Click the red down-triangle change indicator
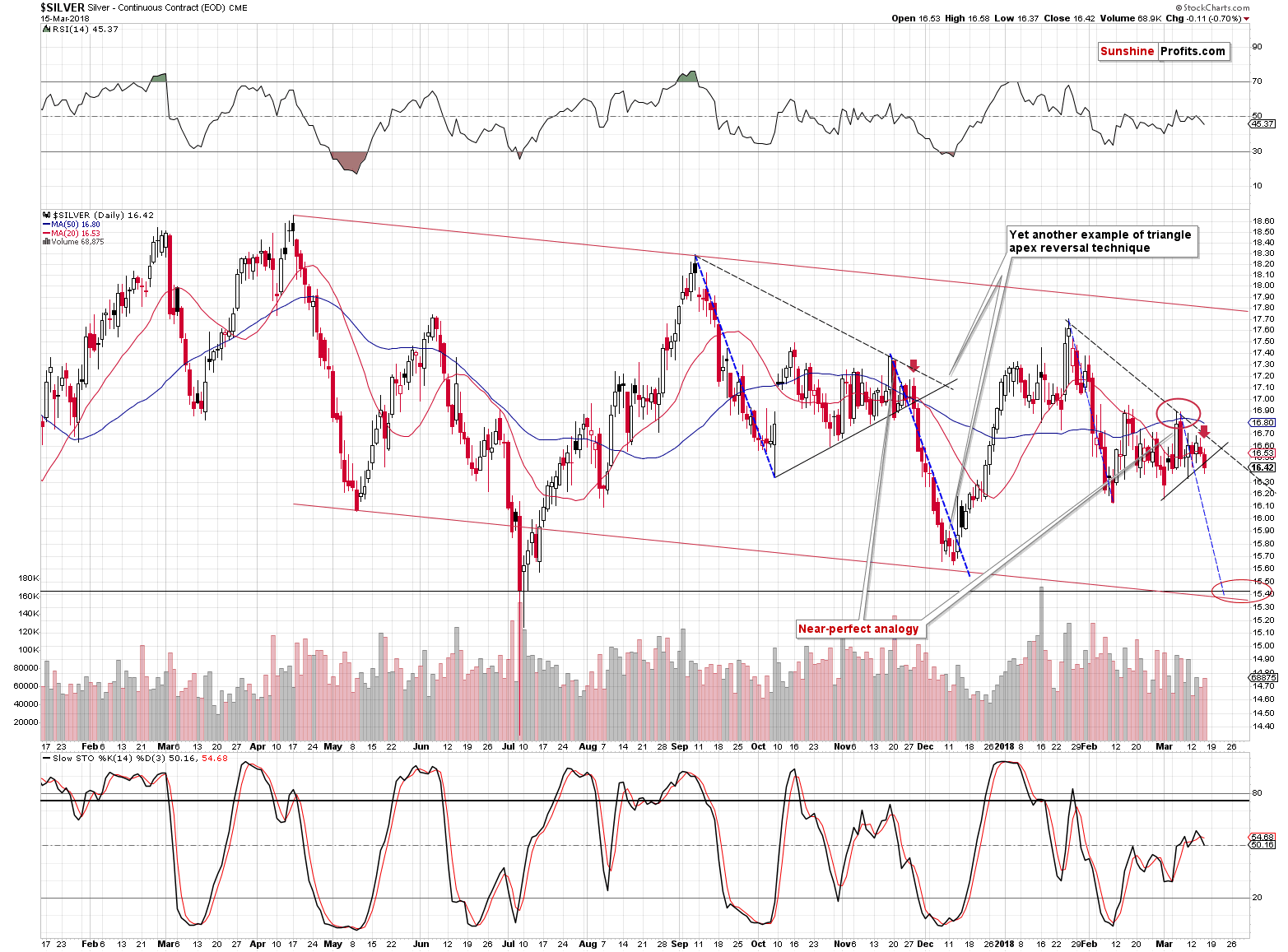This screenshot has width=1288, height=952. pos(1247,18)
